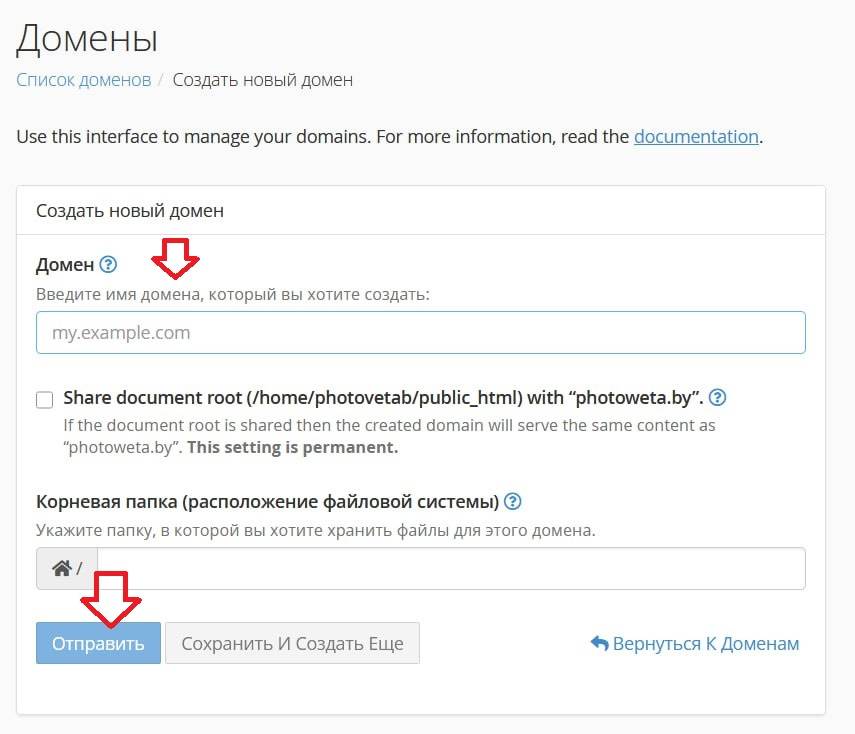This screenshot has height=734, width=855.
Task: Click the back arrow icon before Вернуться
Action: tap(600, 644)
